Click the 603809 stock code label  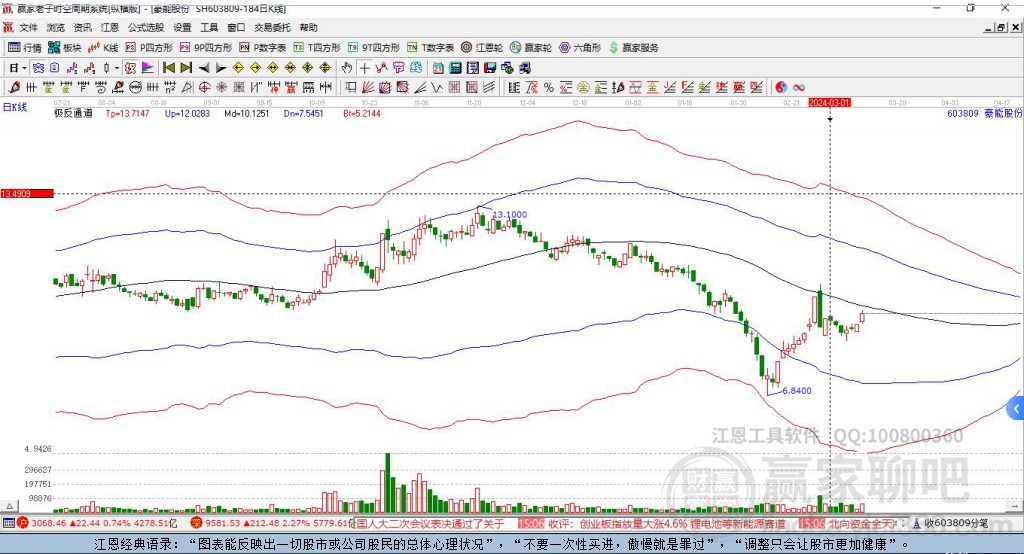pyautogui.click(x=963, y=113)
